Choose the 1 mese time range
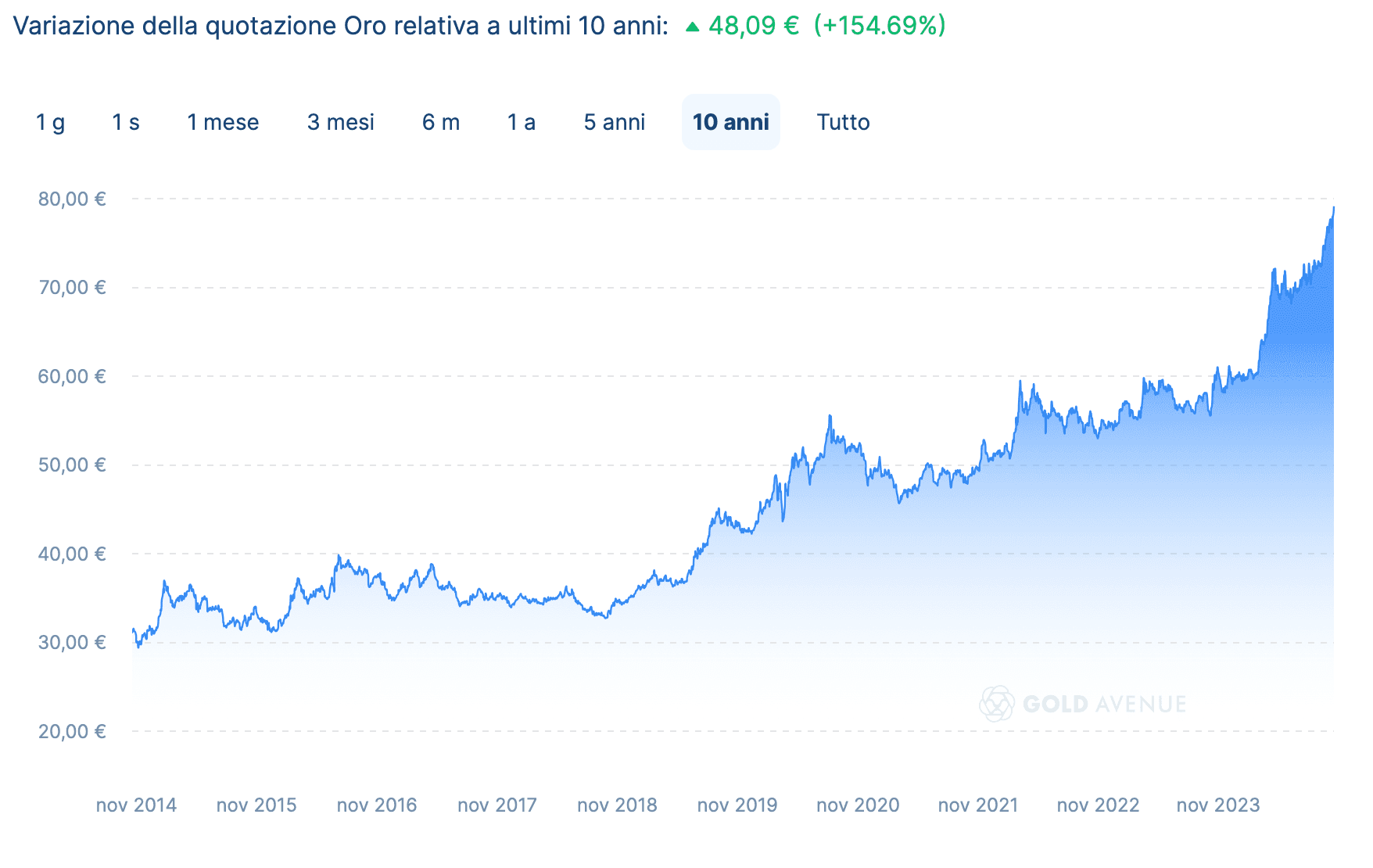The width and height of the screenshot is (1373, 868). [223, 122]
